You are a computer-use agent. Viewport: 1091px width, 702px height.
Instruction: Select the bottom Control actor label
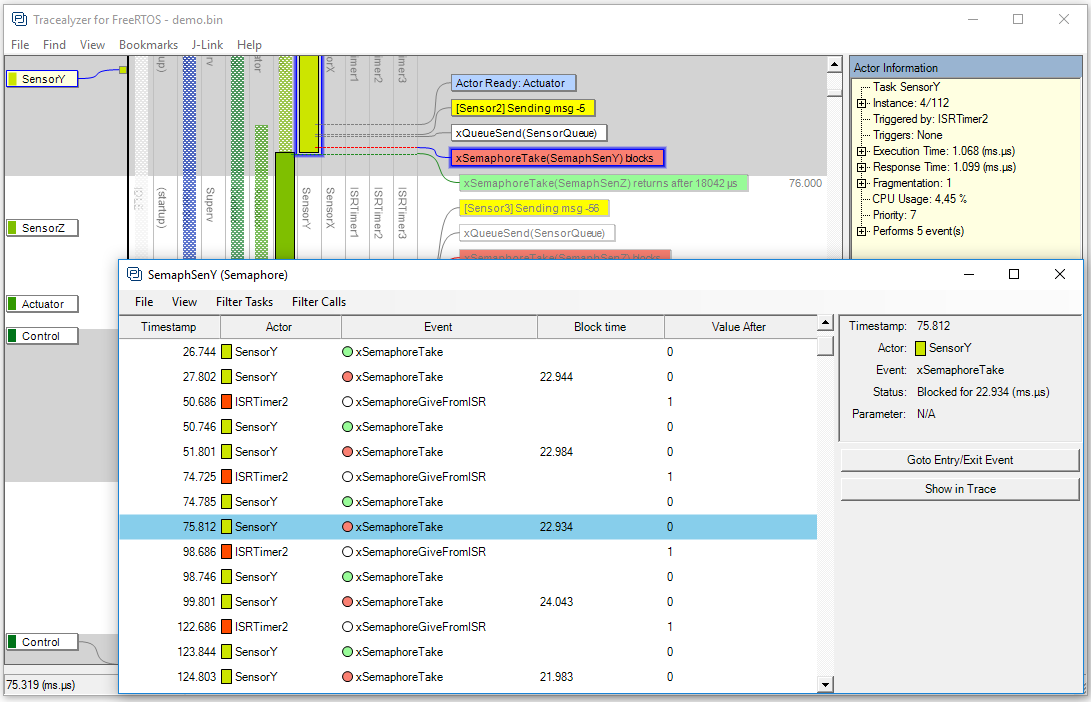(42, 642)
